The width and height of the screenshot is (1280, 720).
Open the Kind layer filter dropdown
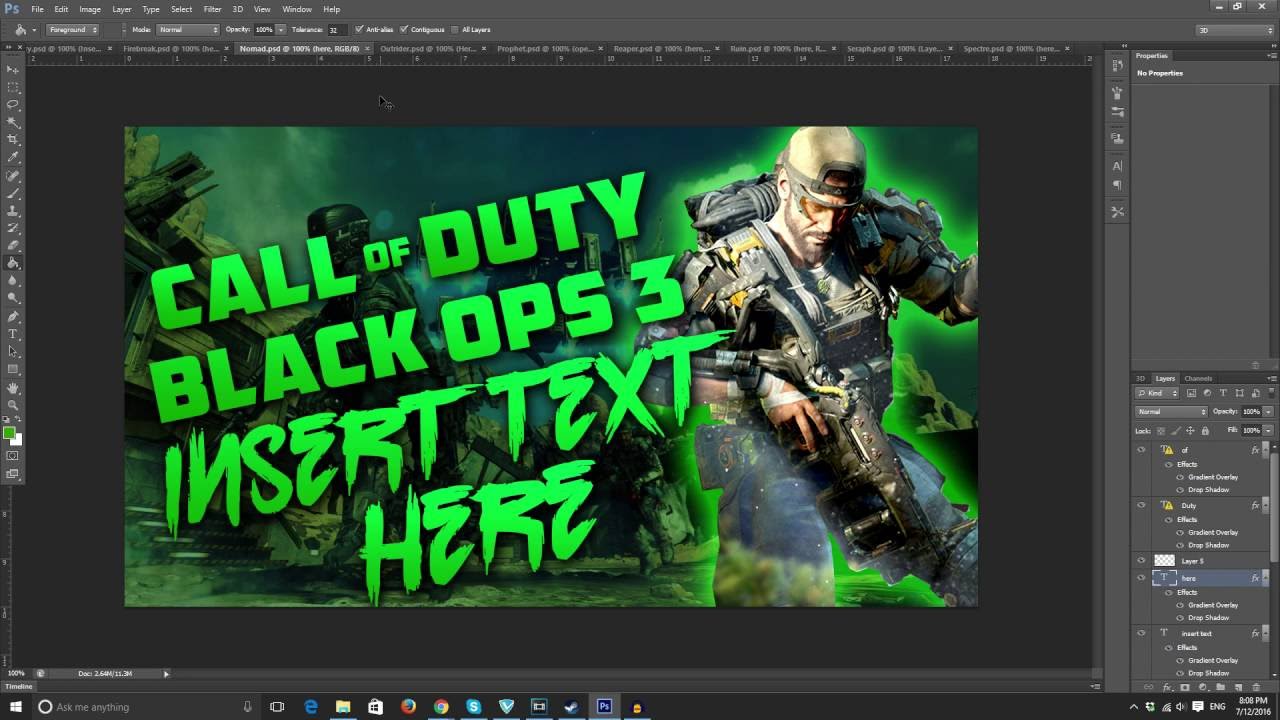tap(1158, 393)
